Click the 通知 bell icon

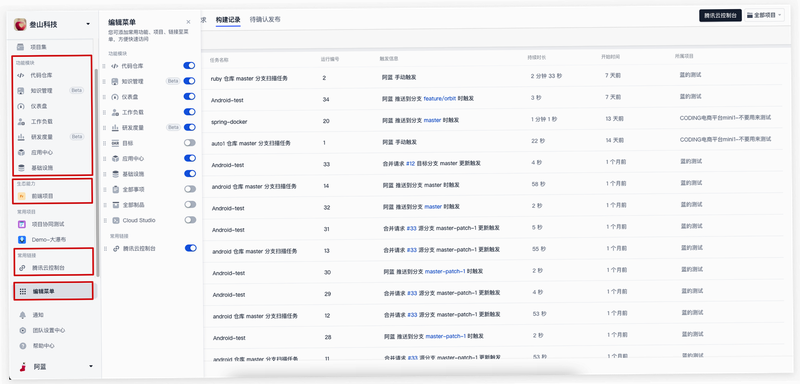click(x=22, y=315)
